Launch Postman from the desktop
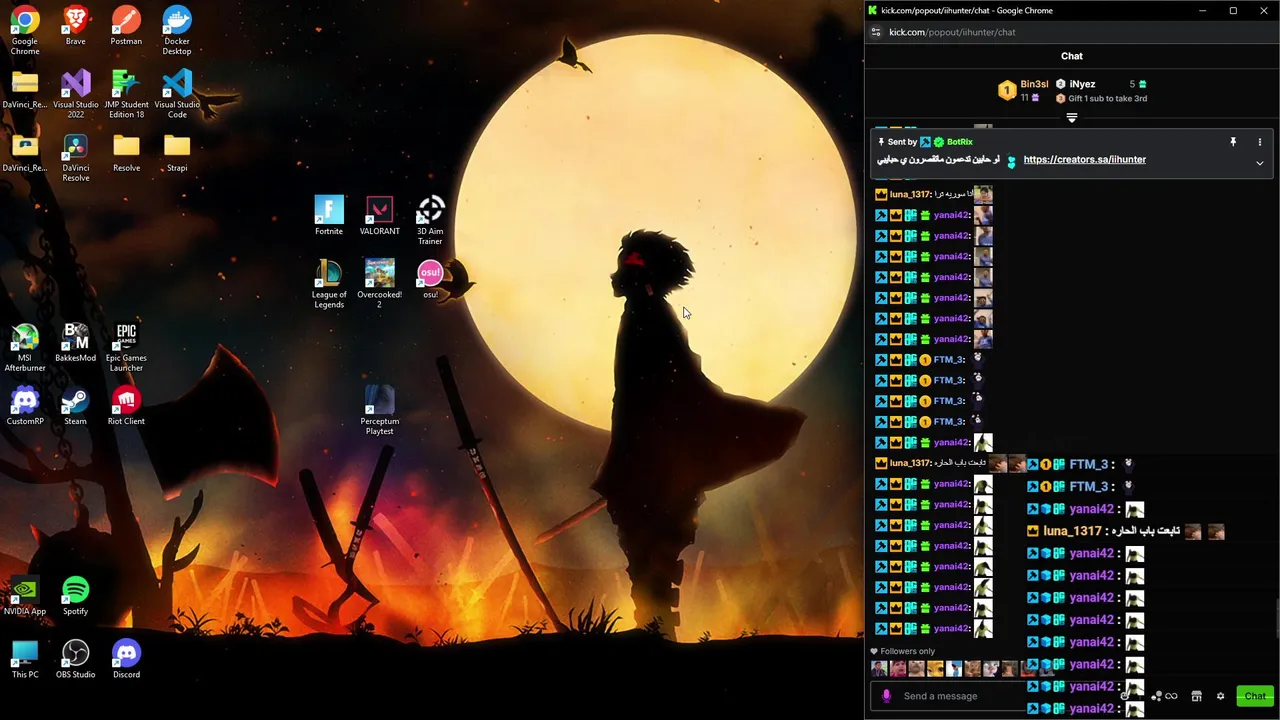Viewport: 1280px width, 720px height. point(126,26)
